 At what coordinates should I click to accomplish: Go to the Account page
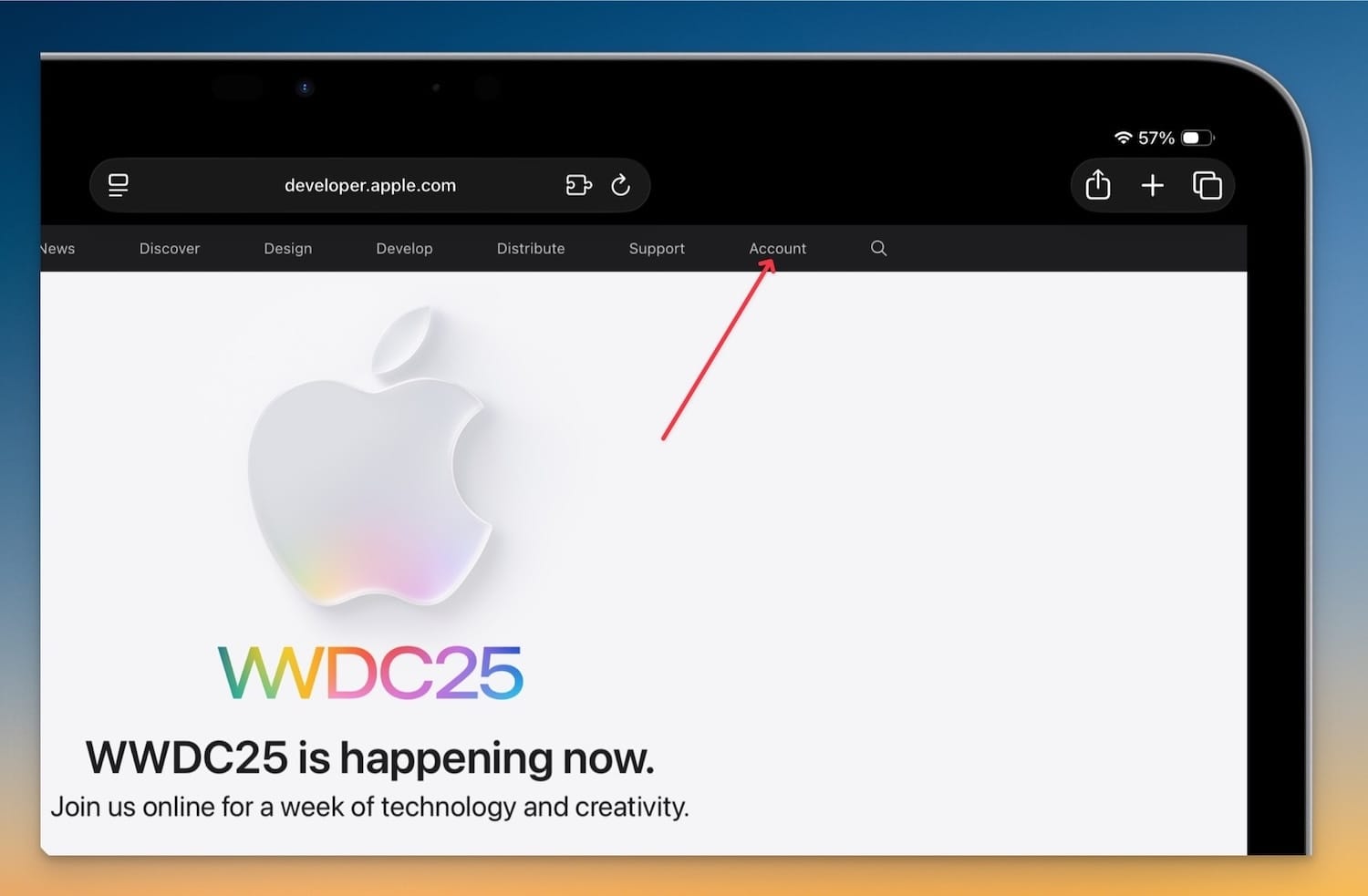coord(778,248)
